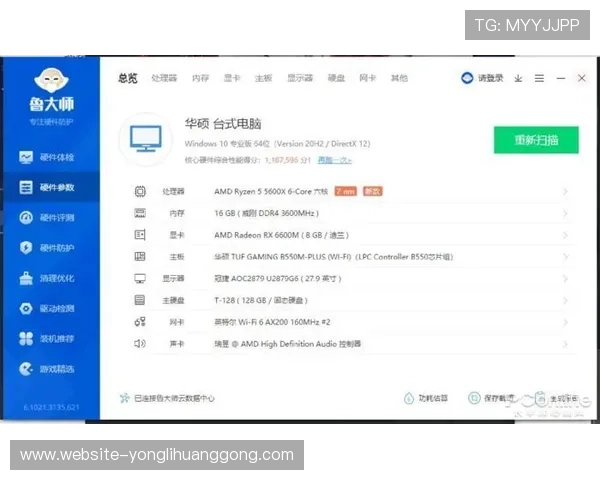Switch to the 显卡 tab

point(232,78)
